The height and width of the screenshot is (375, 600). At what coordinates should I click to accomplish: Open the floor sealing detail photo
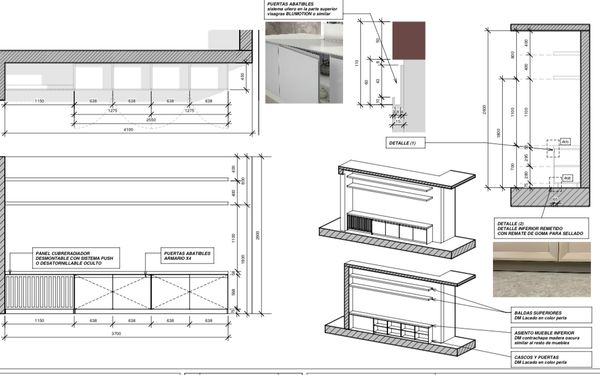pos(541,269)
